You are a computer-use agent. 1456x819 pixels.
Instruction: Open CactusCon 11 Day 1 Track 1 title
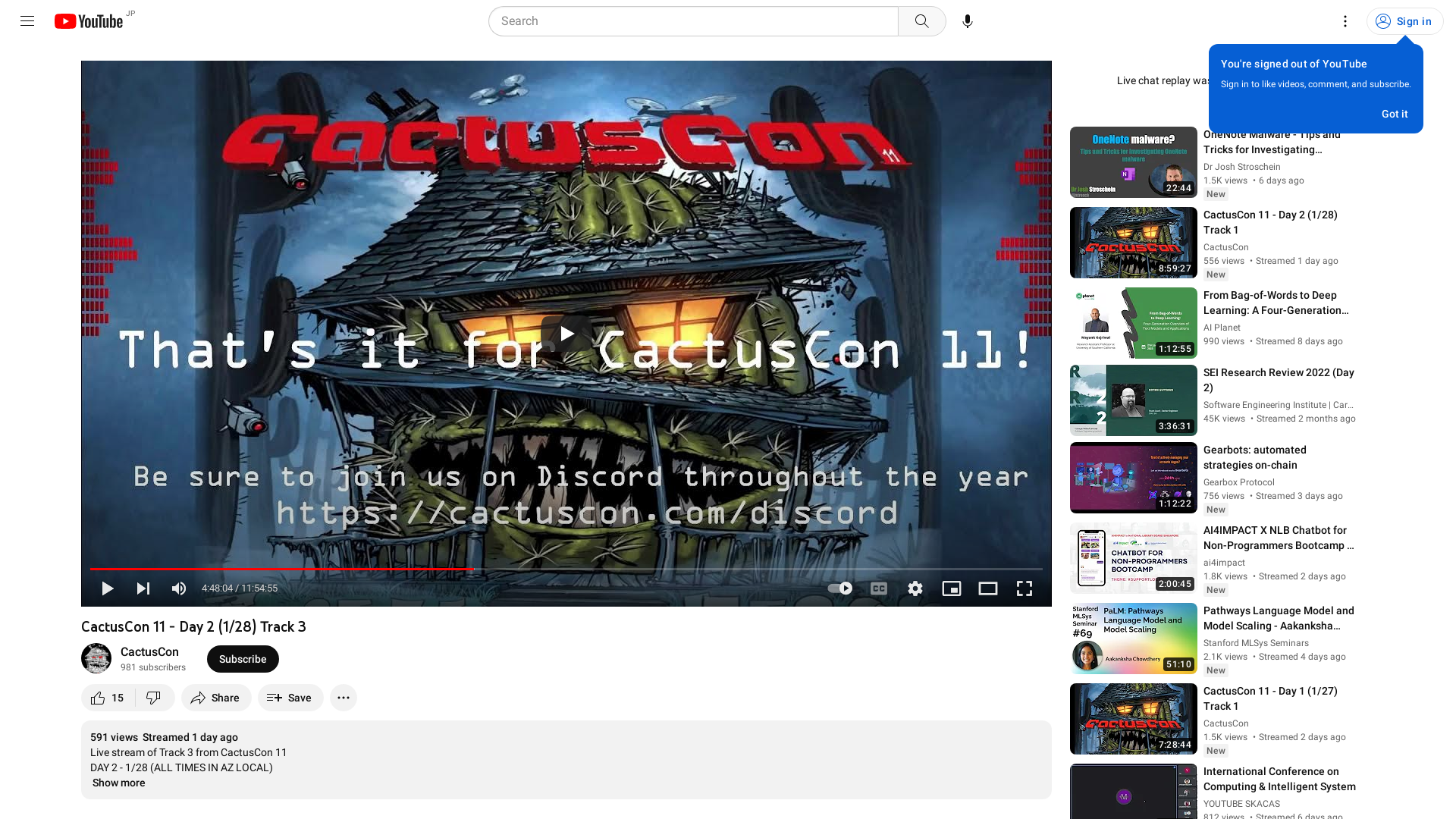point(1269,698)
